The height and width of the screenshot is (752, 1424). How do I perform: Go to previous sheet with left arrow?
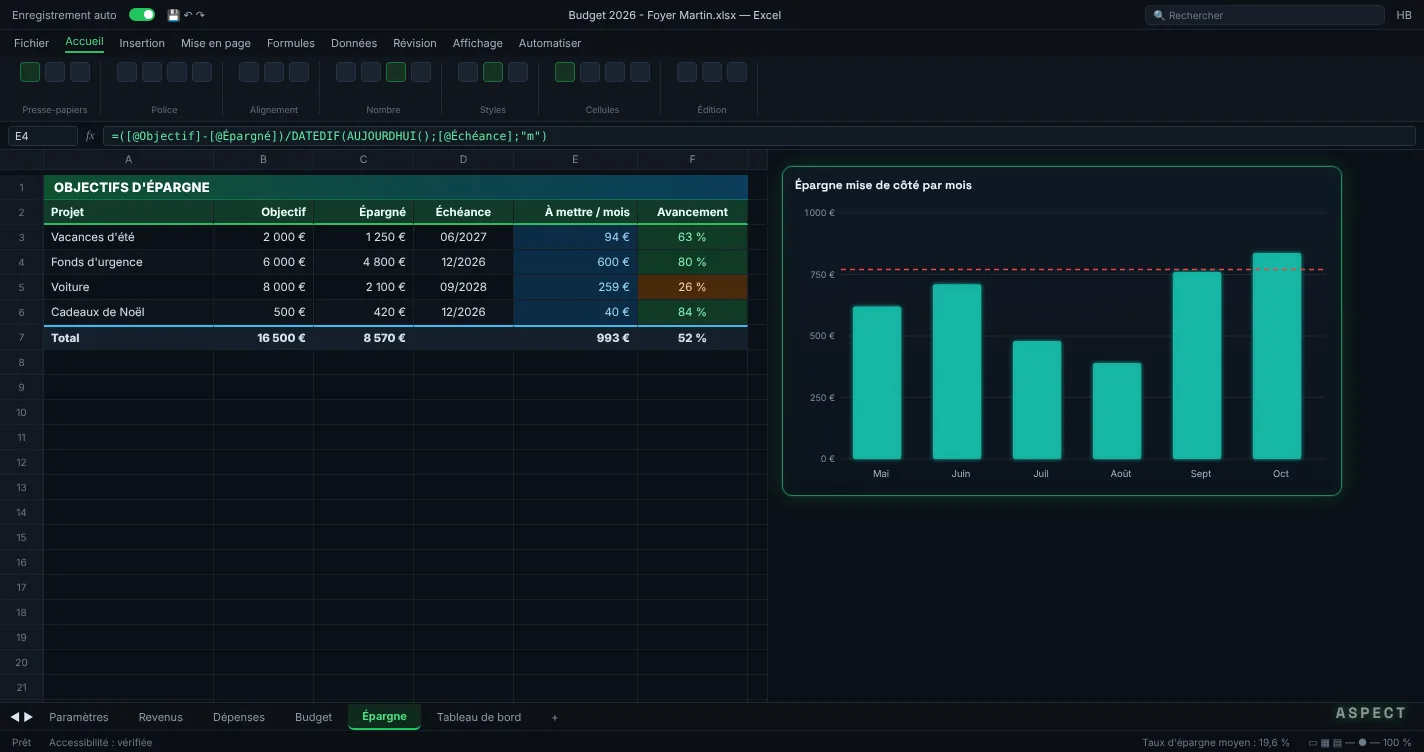pyautogui.click(x=15, y=717)
